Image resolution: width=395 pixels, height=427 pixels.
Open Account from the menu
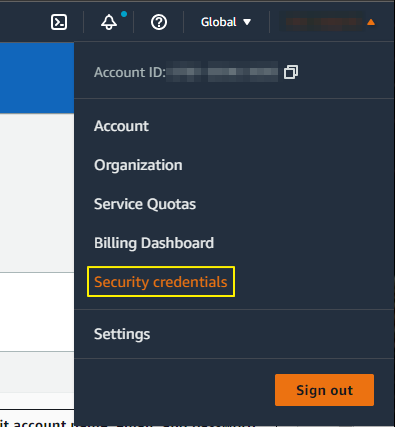[x=121, y=126]
